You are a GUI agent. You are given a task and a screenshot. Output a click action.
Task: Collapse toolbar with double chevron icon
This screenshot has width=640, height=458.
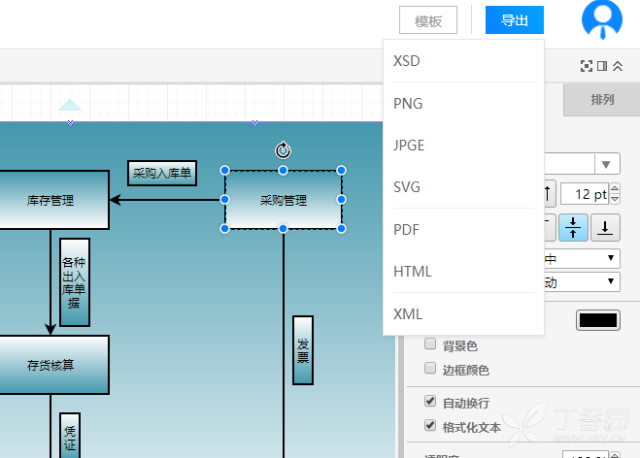(x=618, y=66)
